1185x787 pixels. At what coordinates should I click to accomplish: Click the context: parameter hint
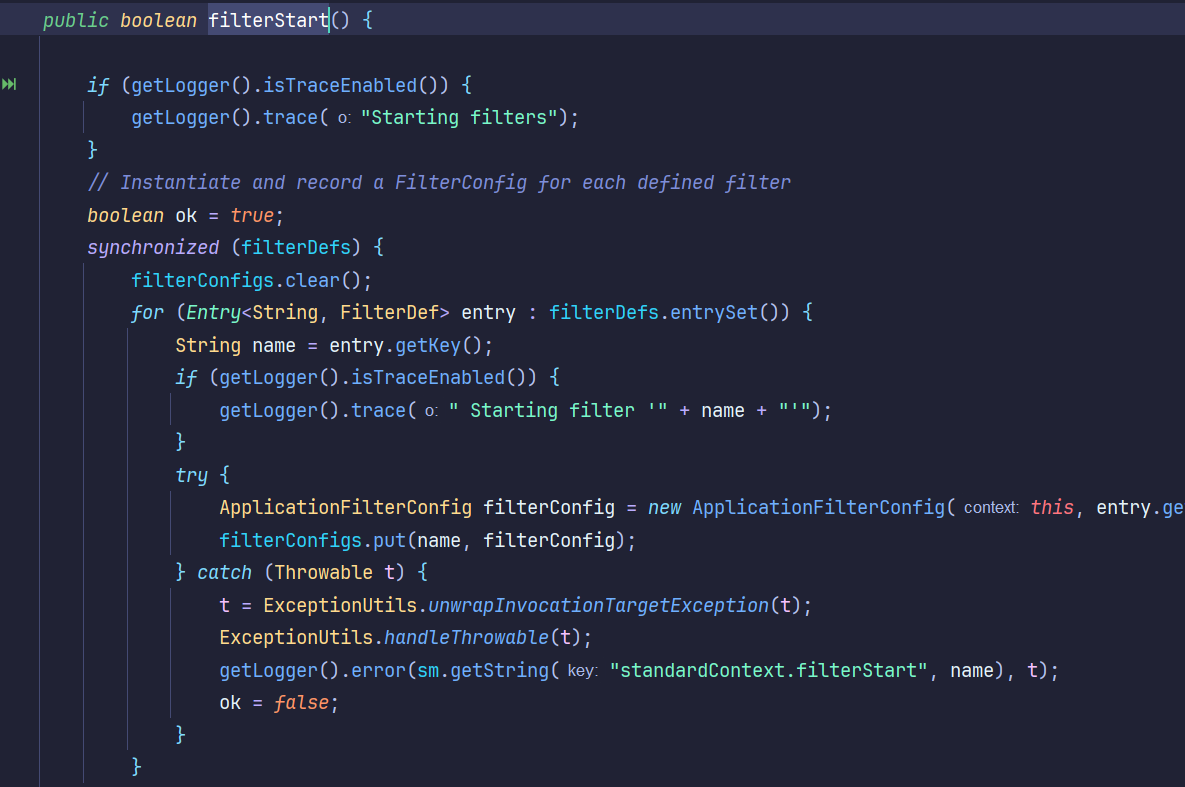[x=992, y=508]
